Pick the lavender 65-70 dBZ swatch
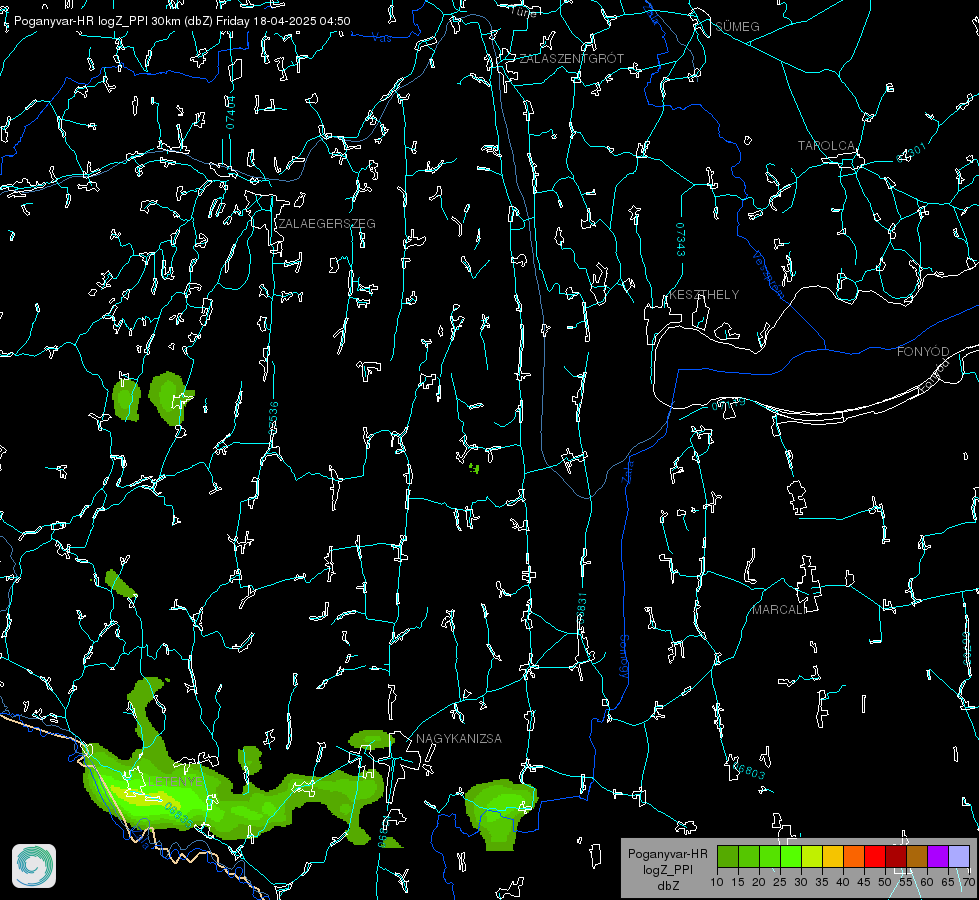 pyautogui.click(x=958, y=856)
